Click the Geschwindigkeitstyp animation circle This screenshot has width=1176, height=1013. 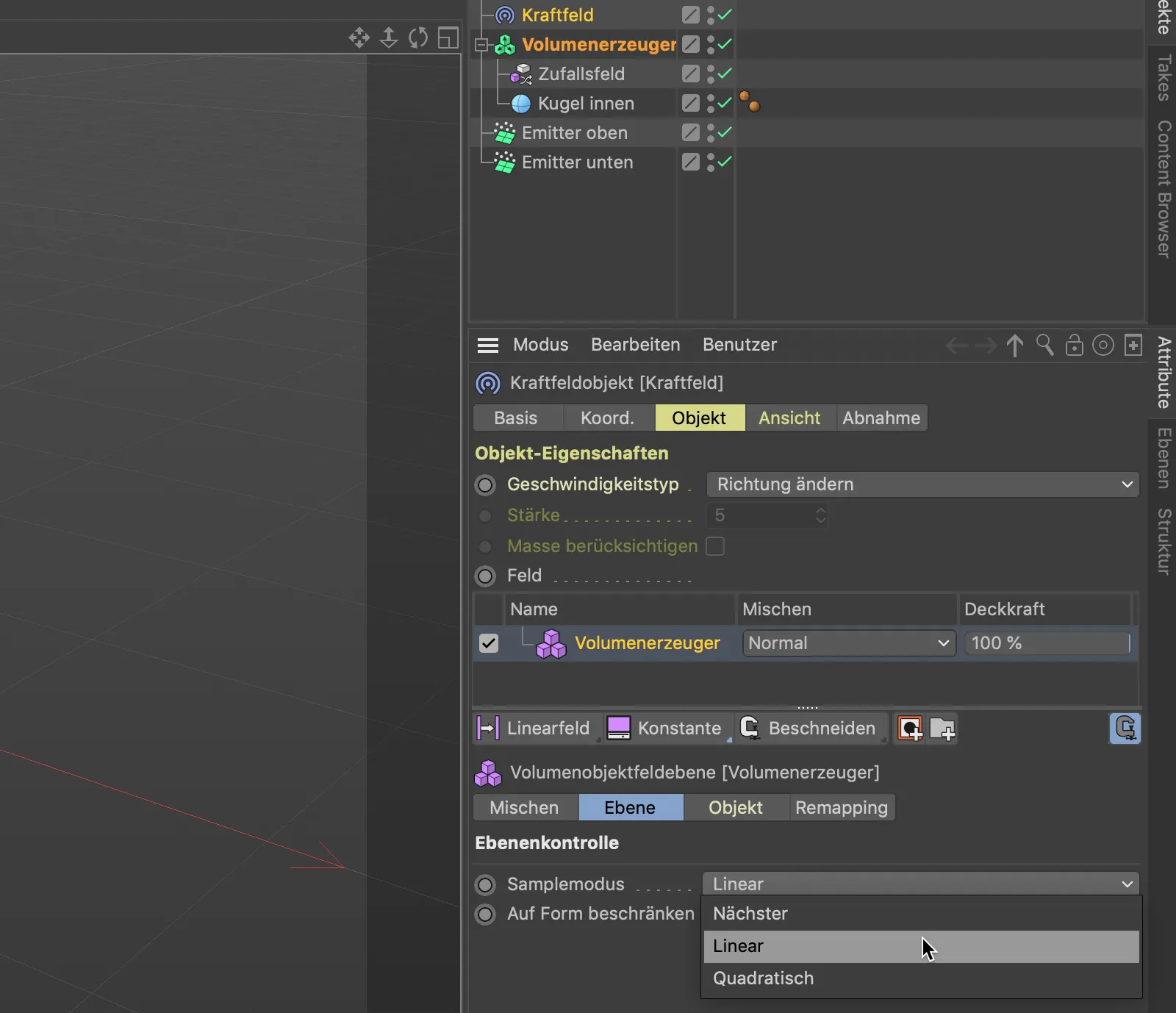(x=486, y=485)
